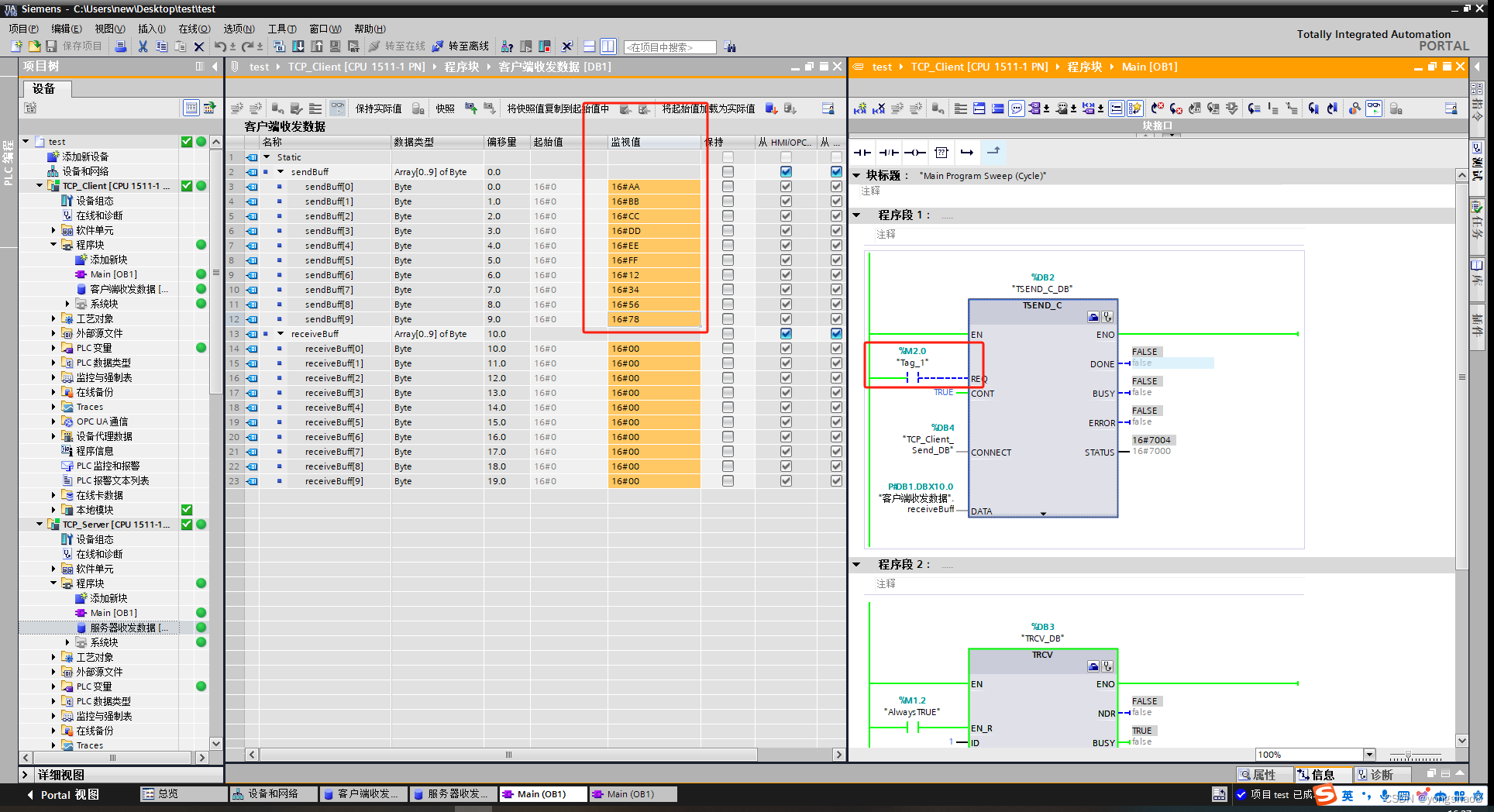Collapse the test project tree node

[26, 142]
